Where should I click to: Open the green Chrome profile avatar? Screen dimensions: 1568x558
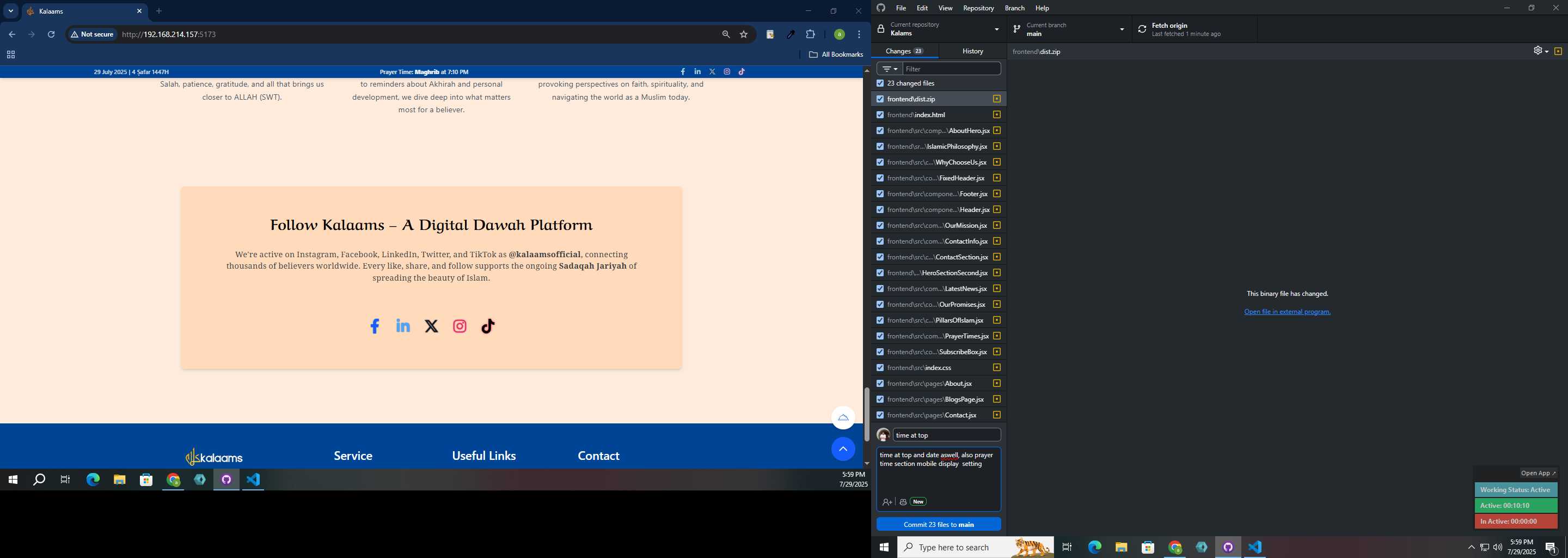pyautogui.click(x=840, y=35)
